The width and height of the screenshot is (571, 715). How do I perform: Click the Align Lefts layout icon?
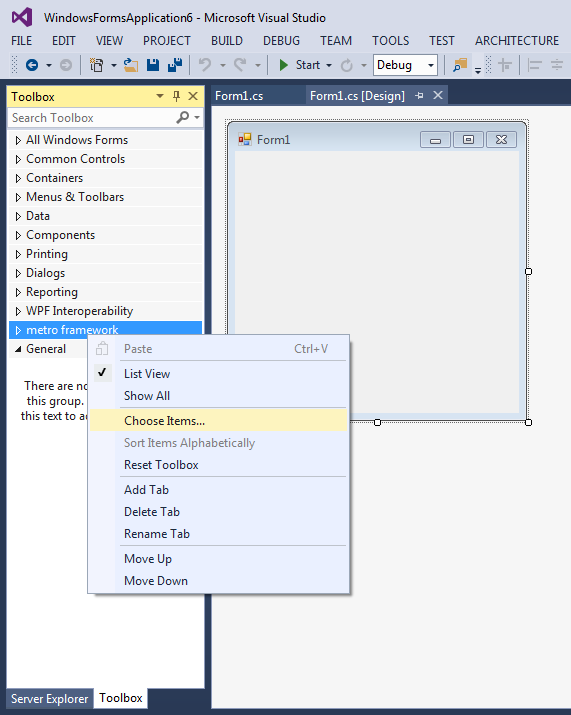pos(534,65)
